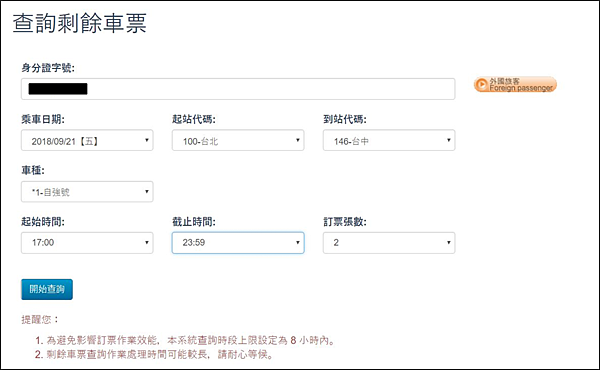Viewport: 600px width, 370px height.
Task: Click the 身分證字號 field label
Action: (48, 68)
